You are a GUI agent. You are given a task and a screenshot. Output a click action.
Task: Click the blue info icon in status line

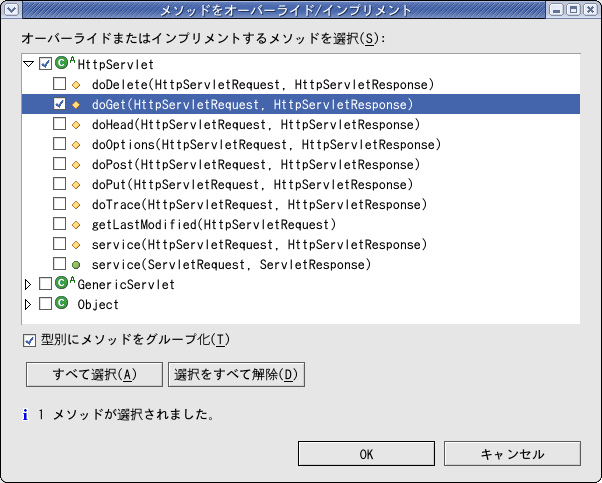25,415
